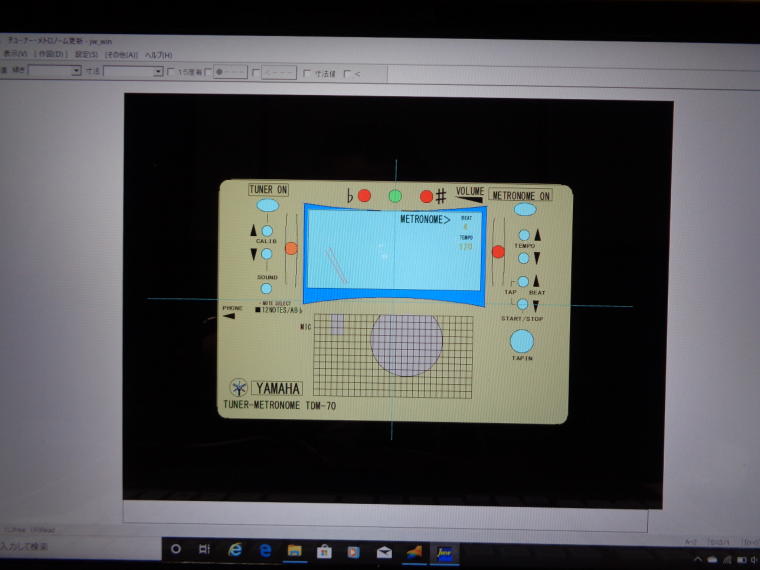The height and width of the screenshot is (570, 760).
Task: Click the SOUND round button
Action: tap(266, 288)
